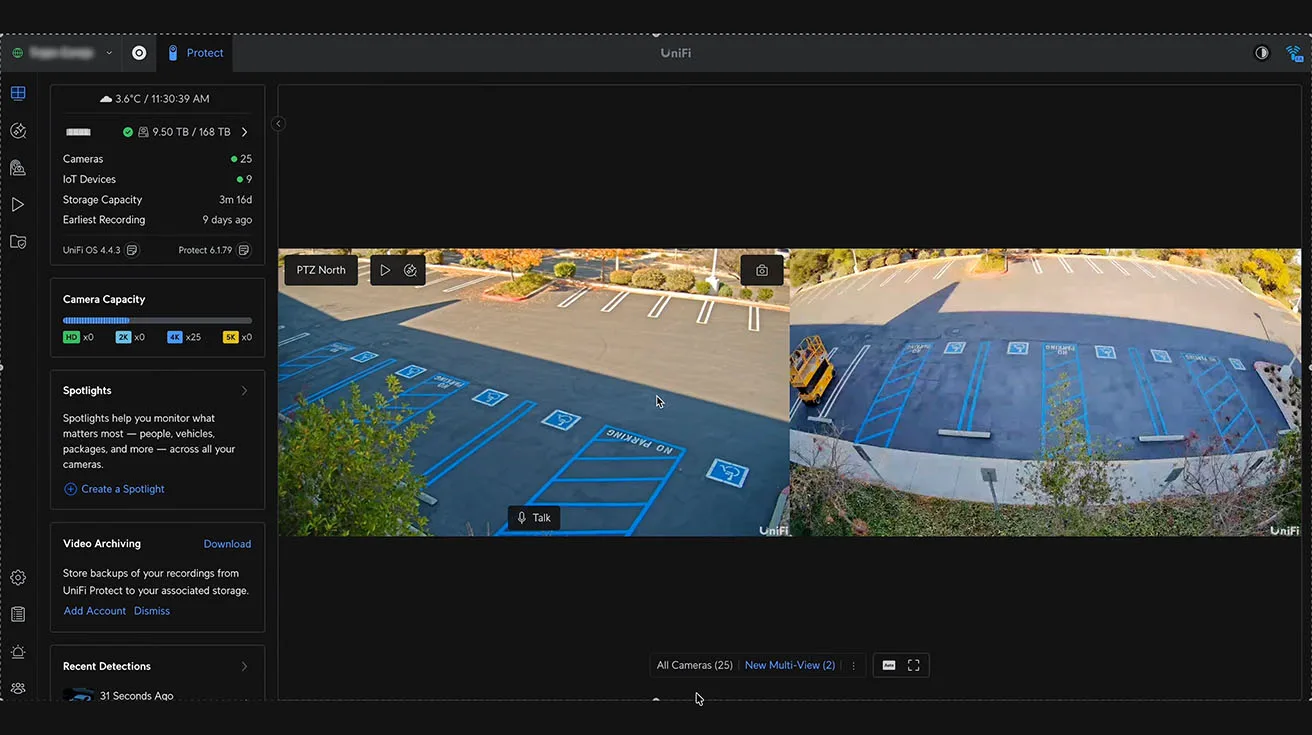Toggle the dark/light theme icon in top bar
Image resolution: width=1312 pixels, height=735 pixels.
point(1262,53)
